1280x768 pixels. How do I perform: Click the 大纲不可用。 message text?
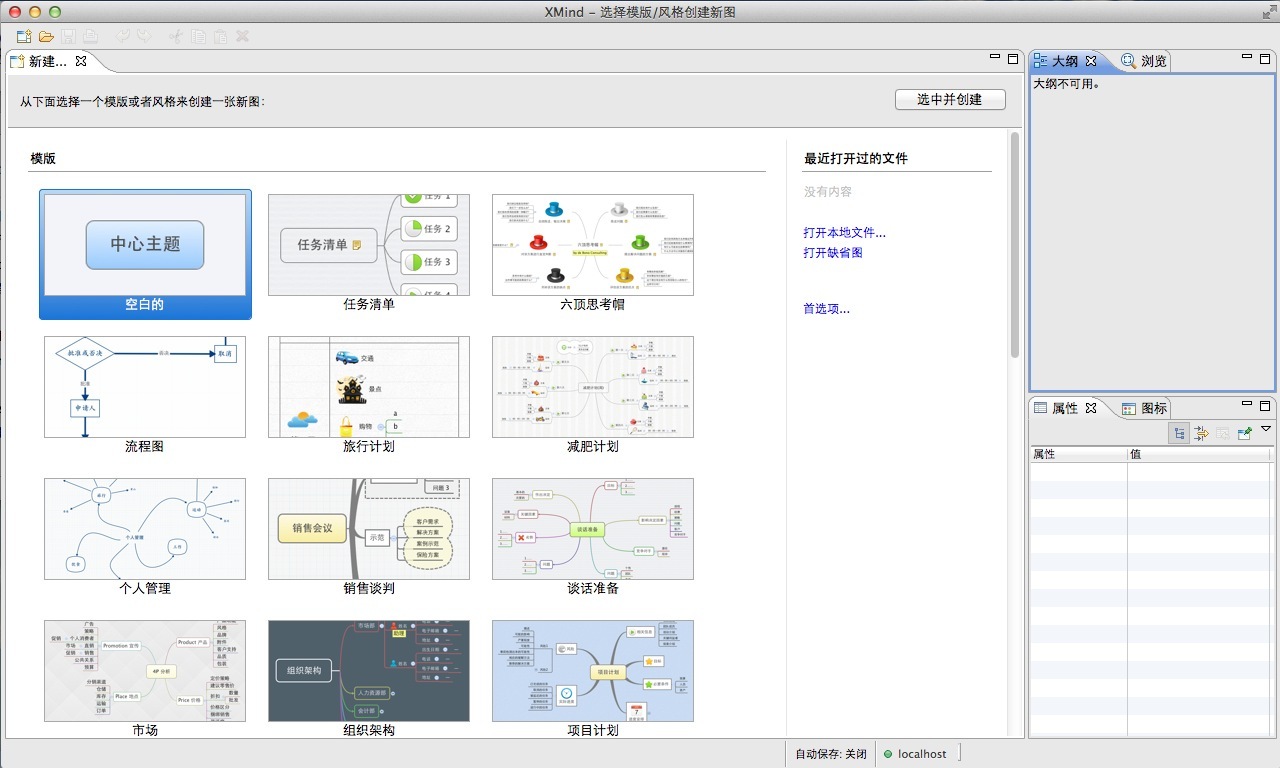coord(1066,84)
